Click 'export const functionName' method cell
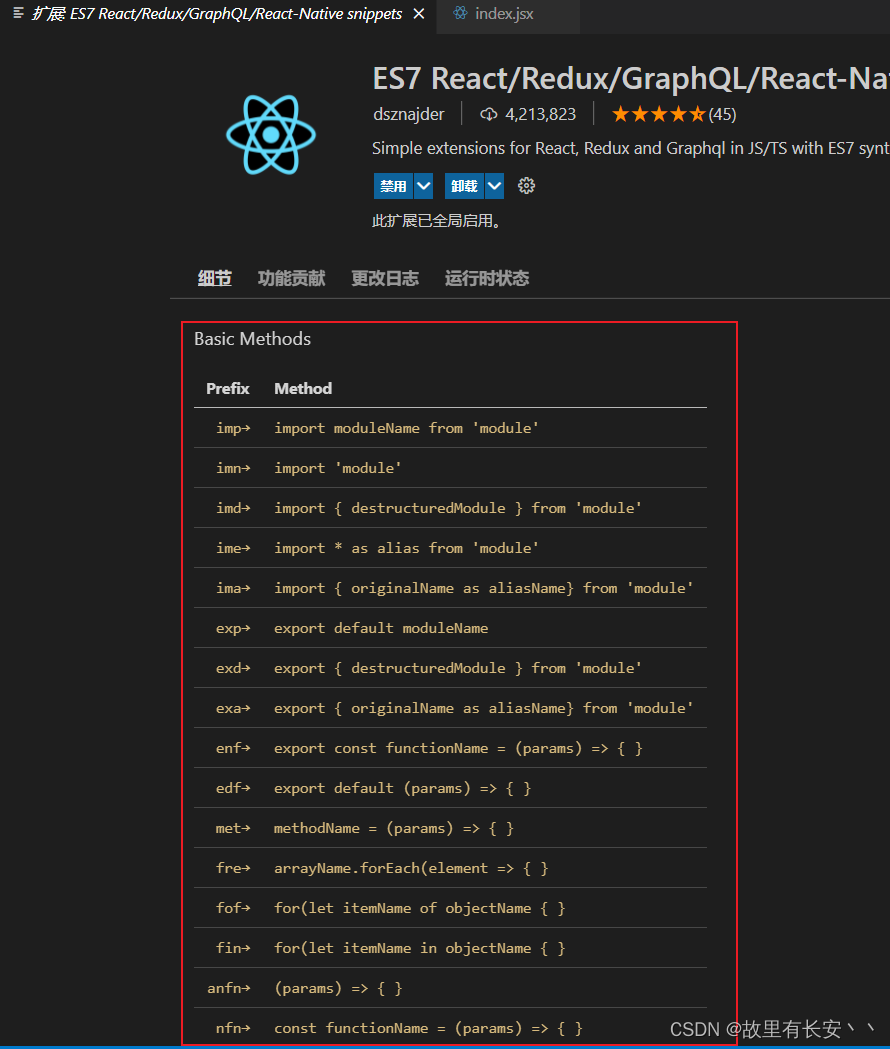890x1049 pixels. click(458, 749)
